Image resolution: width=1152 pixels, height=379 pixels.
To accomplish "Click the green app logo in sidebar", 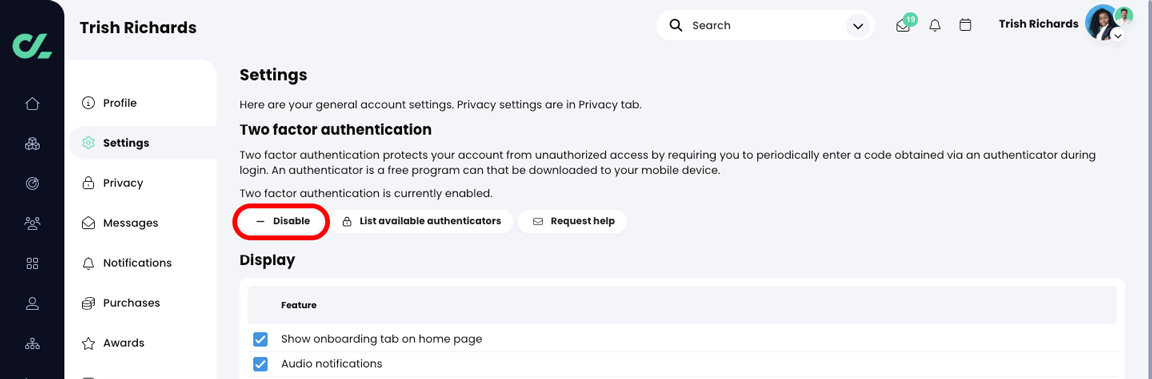I will [32, 45].
